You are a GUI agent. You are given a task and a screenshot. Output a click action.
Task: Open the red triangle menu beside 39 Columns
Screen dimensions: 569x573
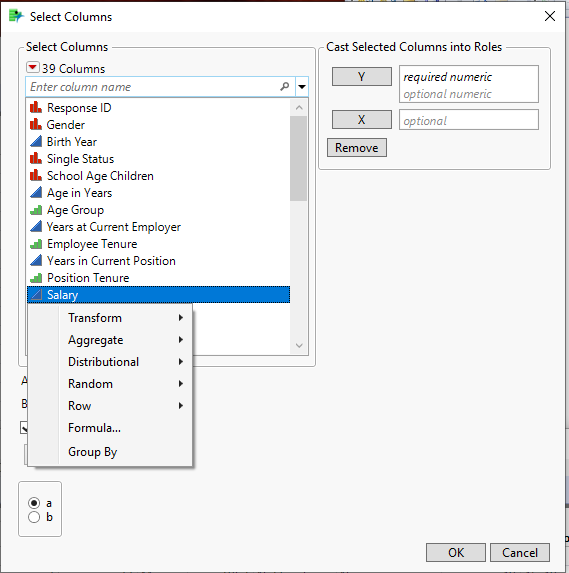33,67
